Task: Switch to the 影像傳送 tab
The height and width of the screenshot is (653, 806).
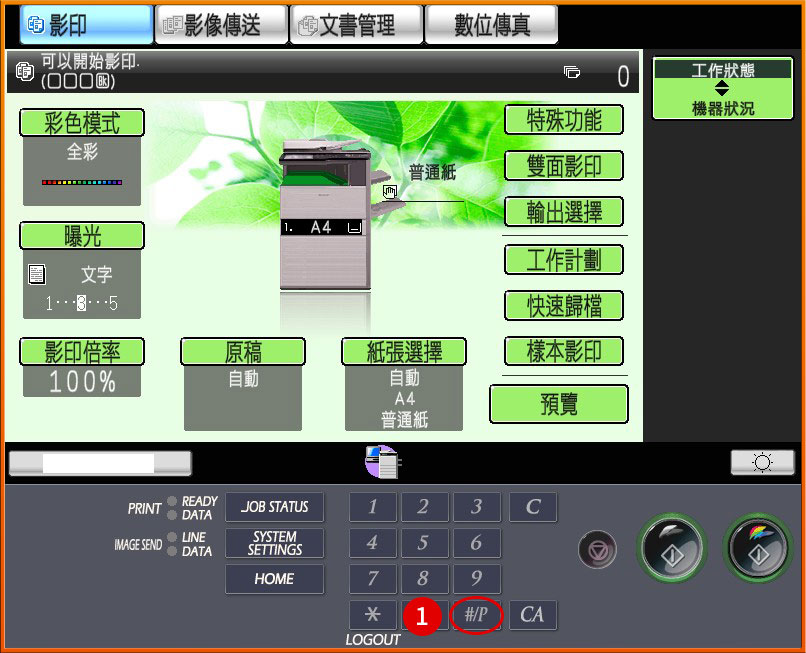Action: (x=221, y=24)
